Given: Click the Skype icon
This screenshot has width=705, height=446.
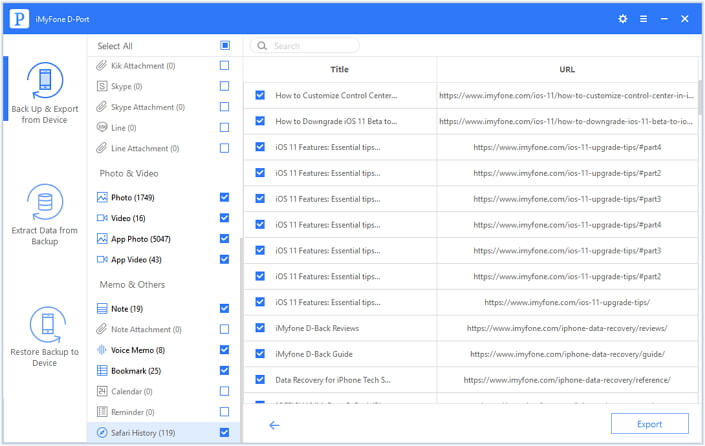Looking at the screenshot, I should tap(102, 86).
